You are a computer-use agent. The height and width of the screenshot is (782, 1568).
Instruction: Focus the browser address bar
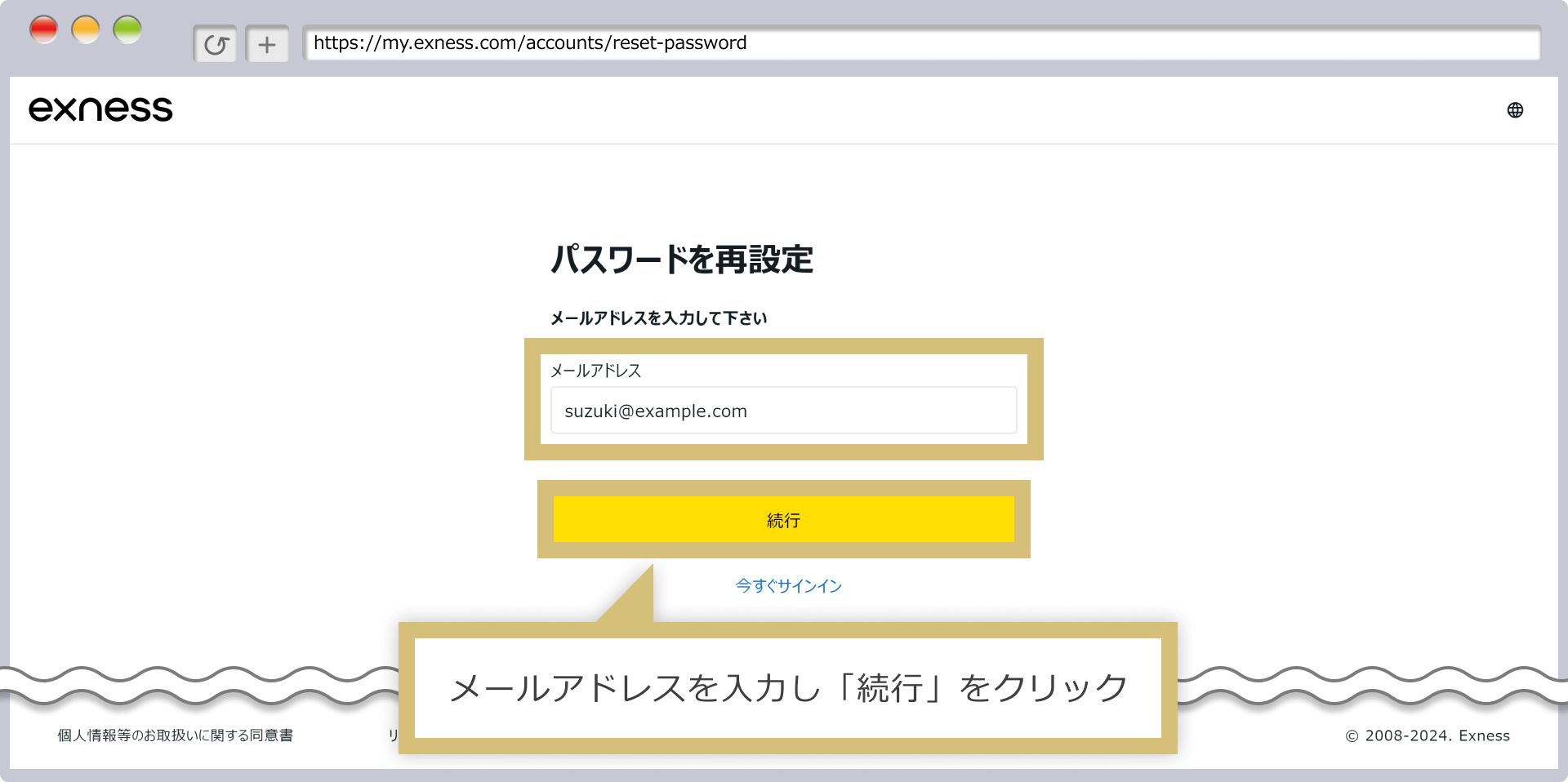(921, 43)
